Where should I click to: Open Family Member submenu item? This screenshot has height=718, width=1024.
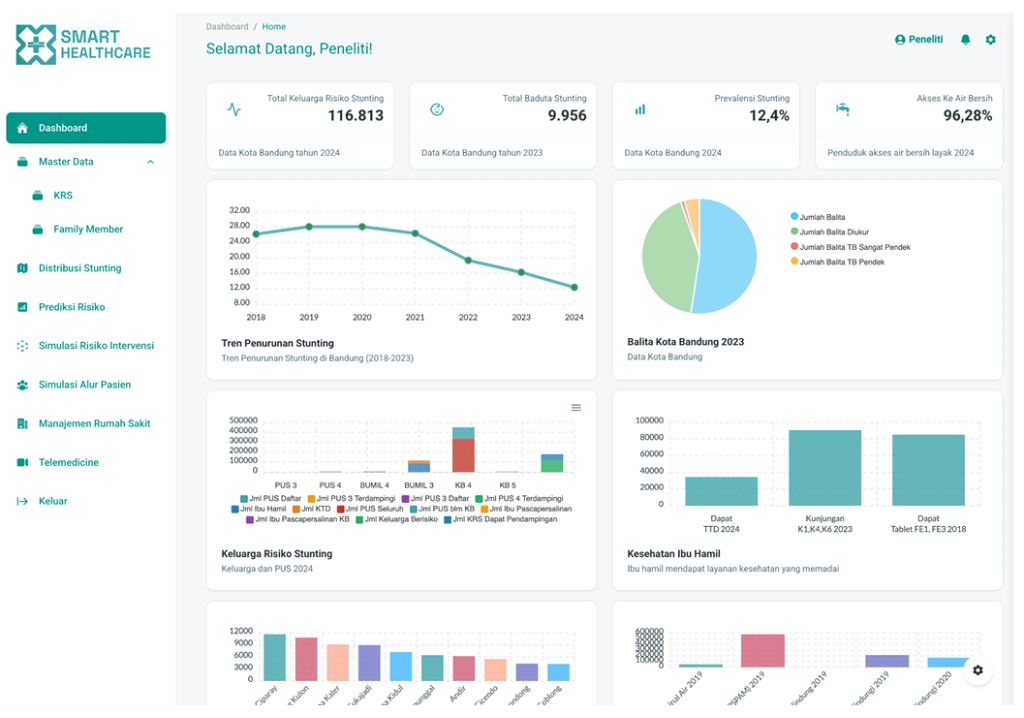(x=88, y=229)
